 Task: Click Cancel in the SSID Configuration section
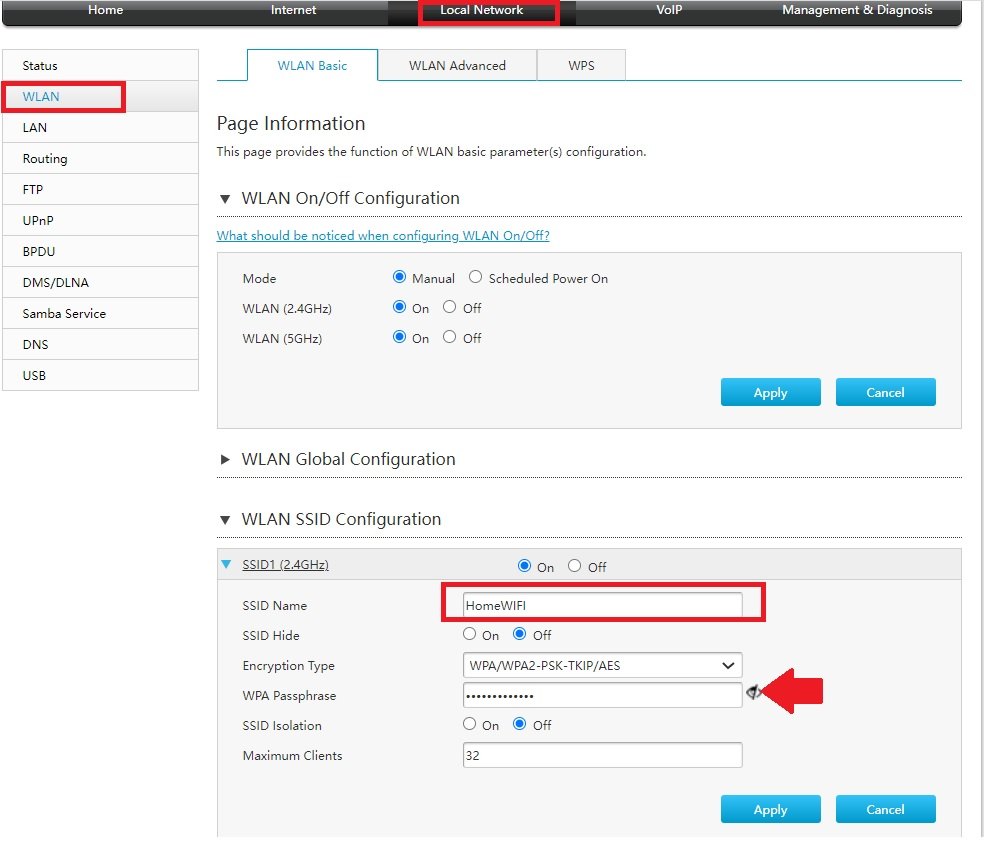pyautogui.click(x=885, y=810)
